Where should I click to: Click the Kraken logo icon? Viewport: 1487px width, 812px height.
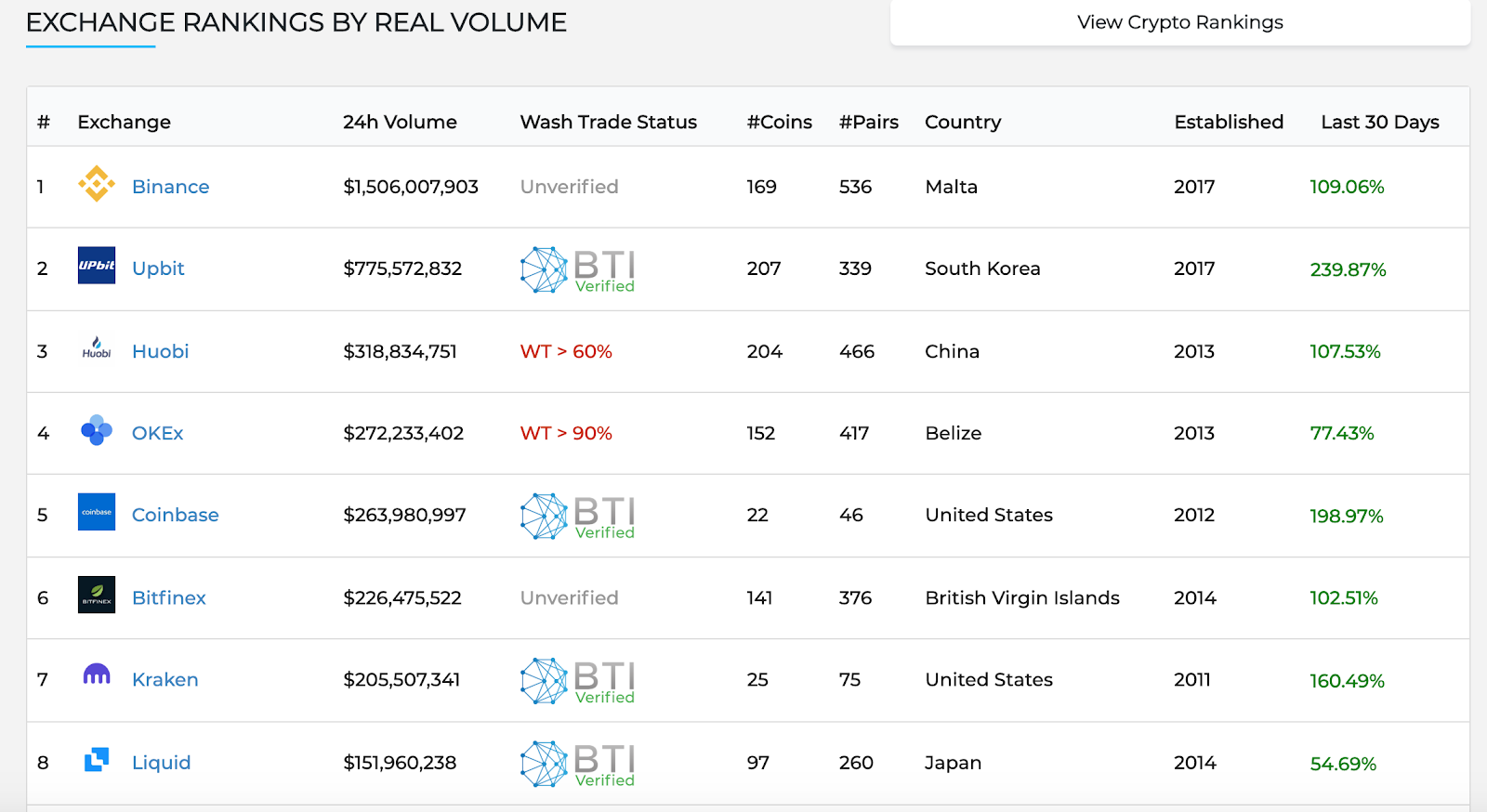97,675
